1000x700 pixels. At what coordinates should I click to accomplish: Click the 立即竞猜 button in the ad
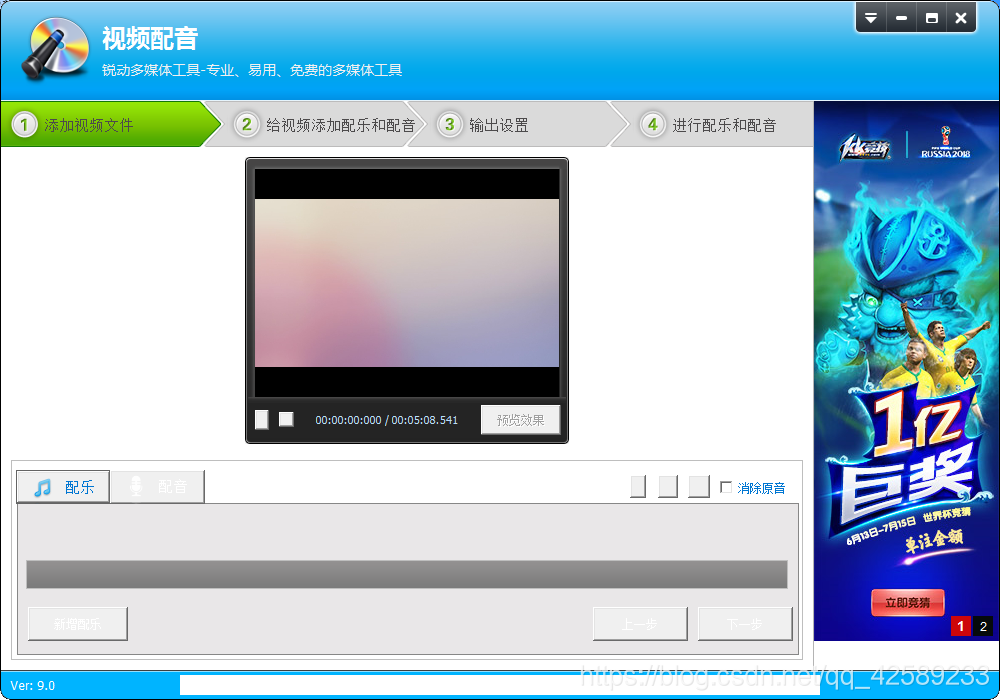908,602
